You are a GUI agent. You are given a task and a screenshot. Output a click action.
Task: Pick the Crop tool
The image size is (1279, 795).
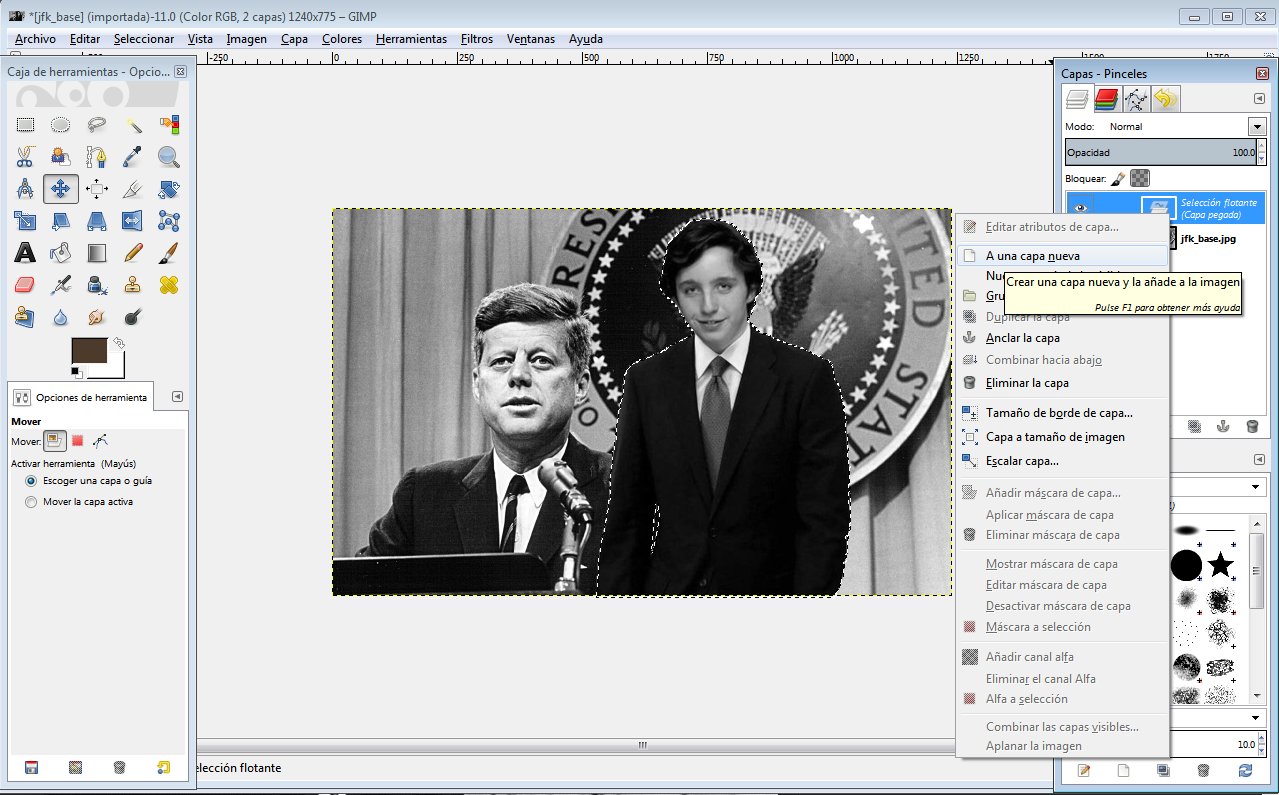133,188
